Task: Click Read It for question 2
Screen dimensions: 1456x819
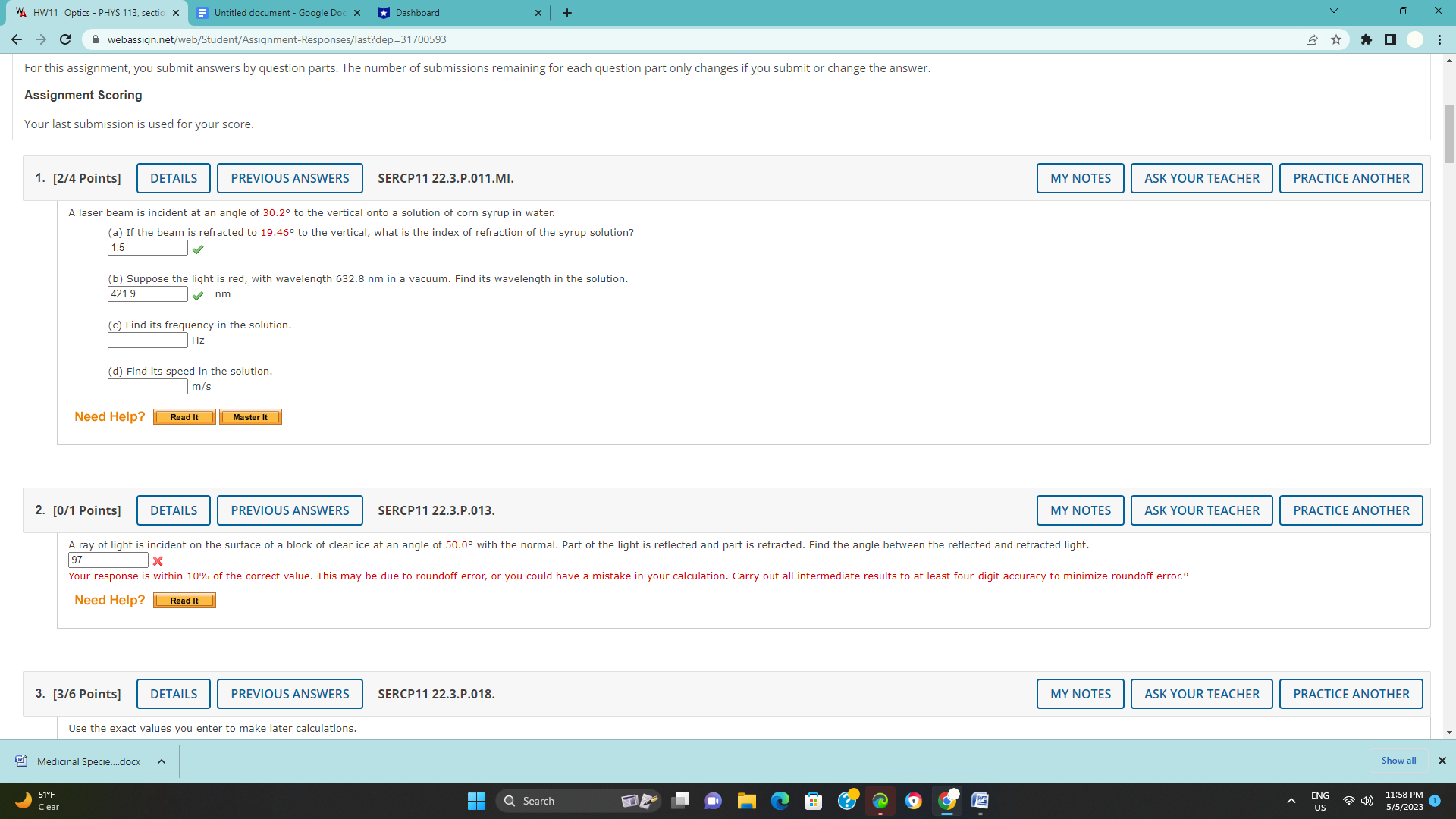Action: pos(184,600)
